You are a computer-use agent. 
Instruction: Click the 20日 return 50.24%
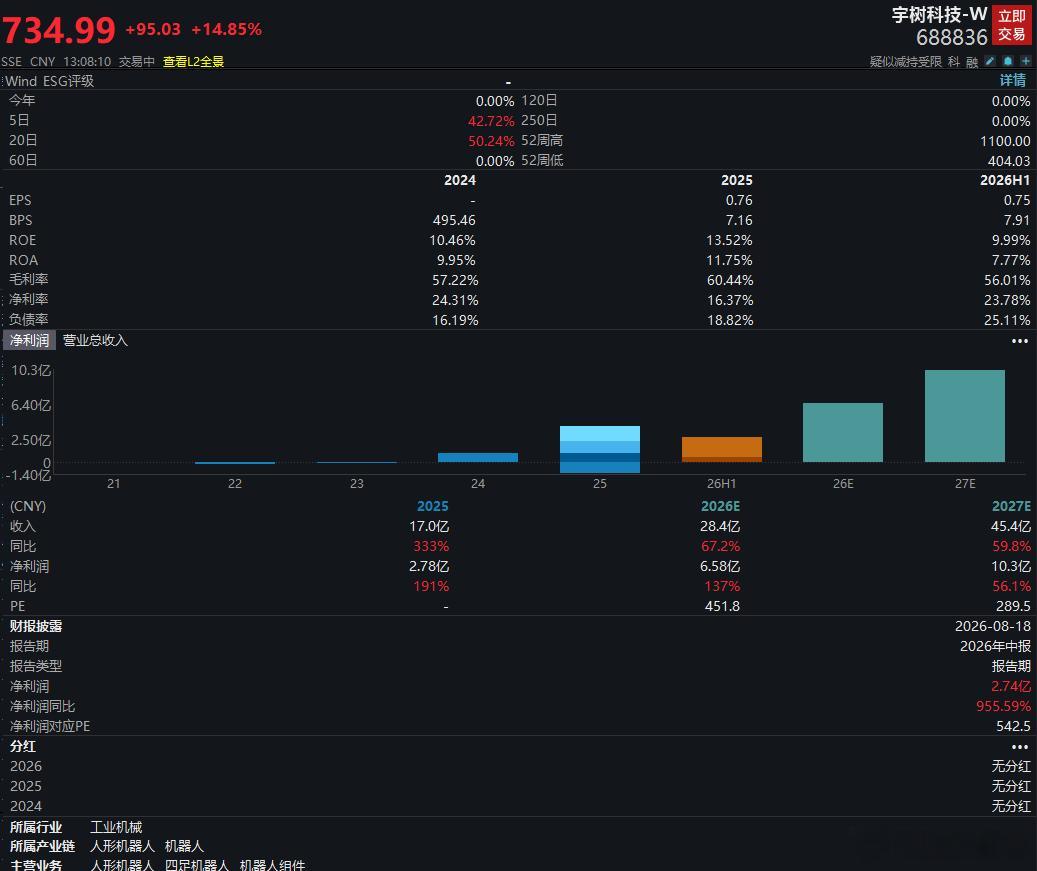click(491, 141)
